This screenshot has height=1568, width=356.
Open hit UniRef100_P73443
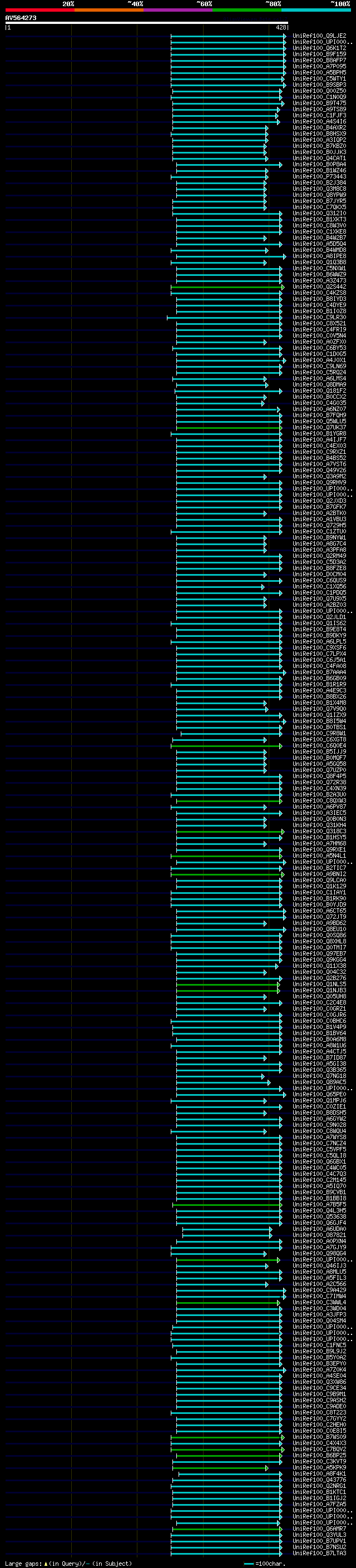319,176
